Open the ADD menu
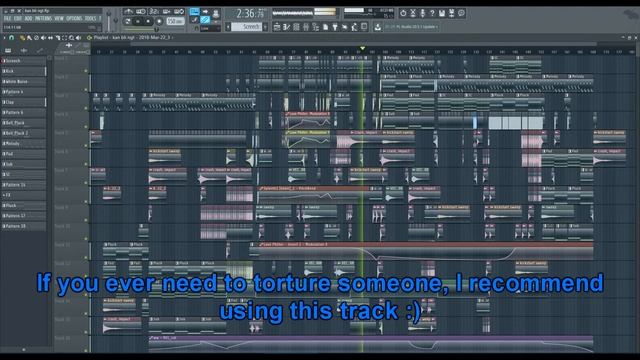 pyautogui.click(x=28, y=18)
